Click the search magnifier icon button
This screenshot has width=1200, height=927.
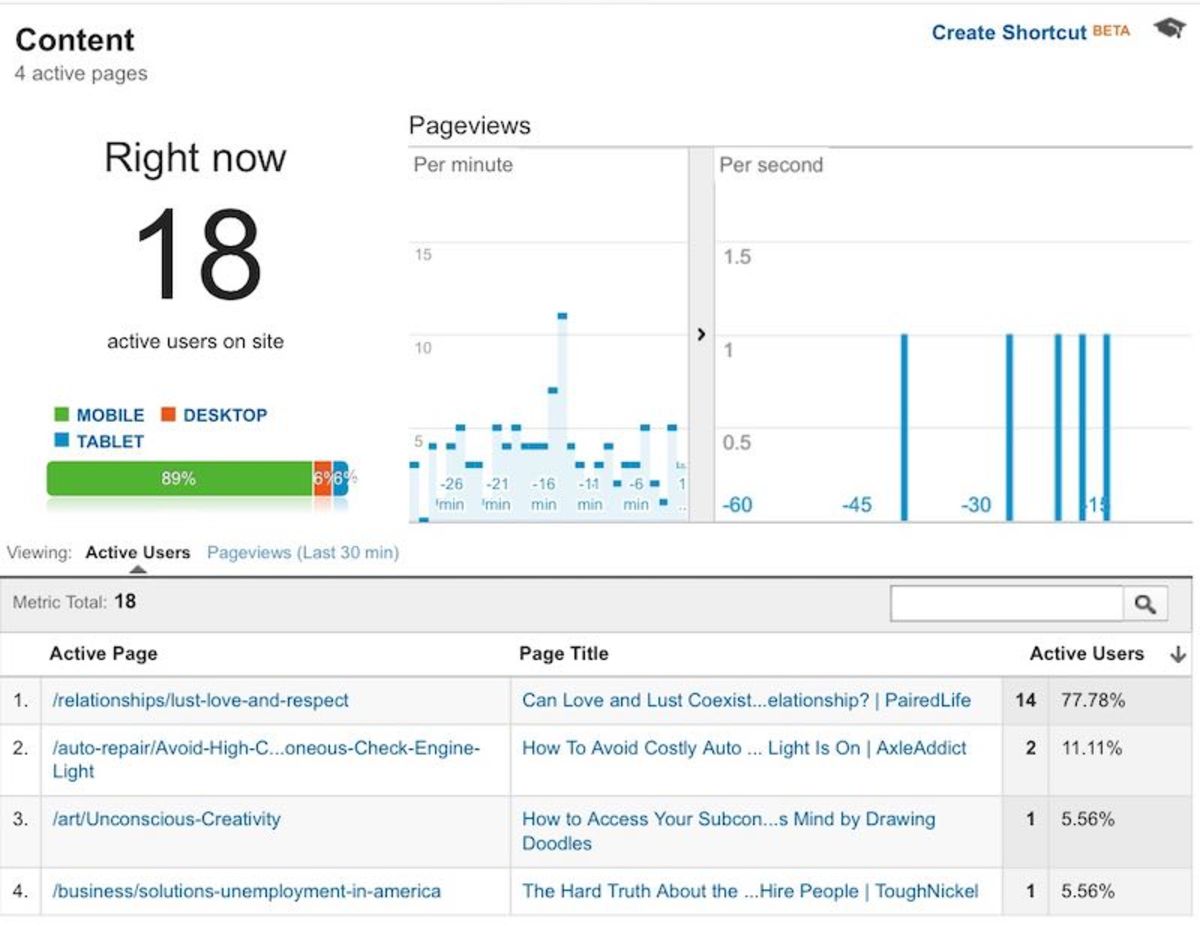(1145, 604)
